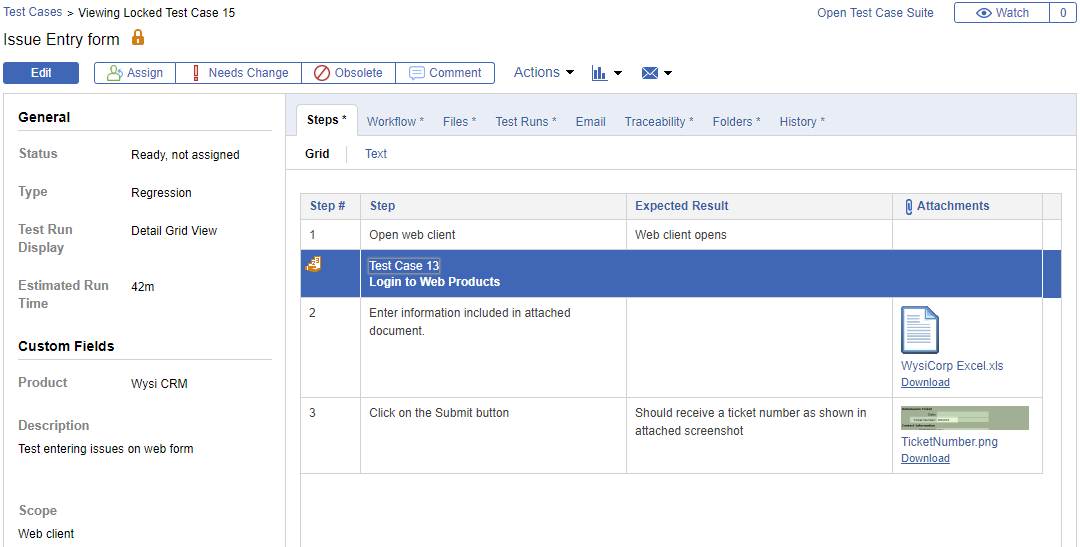
Task: Open the TicketNumber.png thumbnail
Action: pos(964,418)
